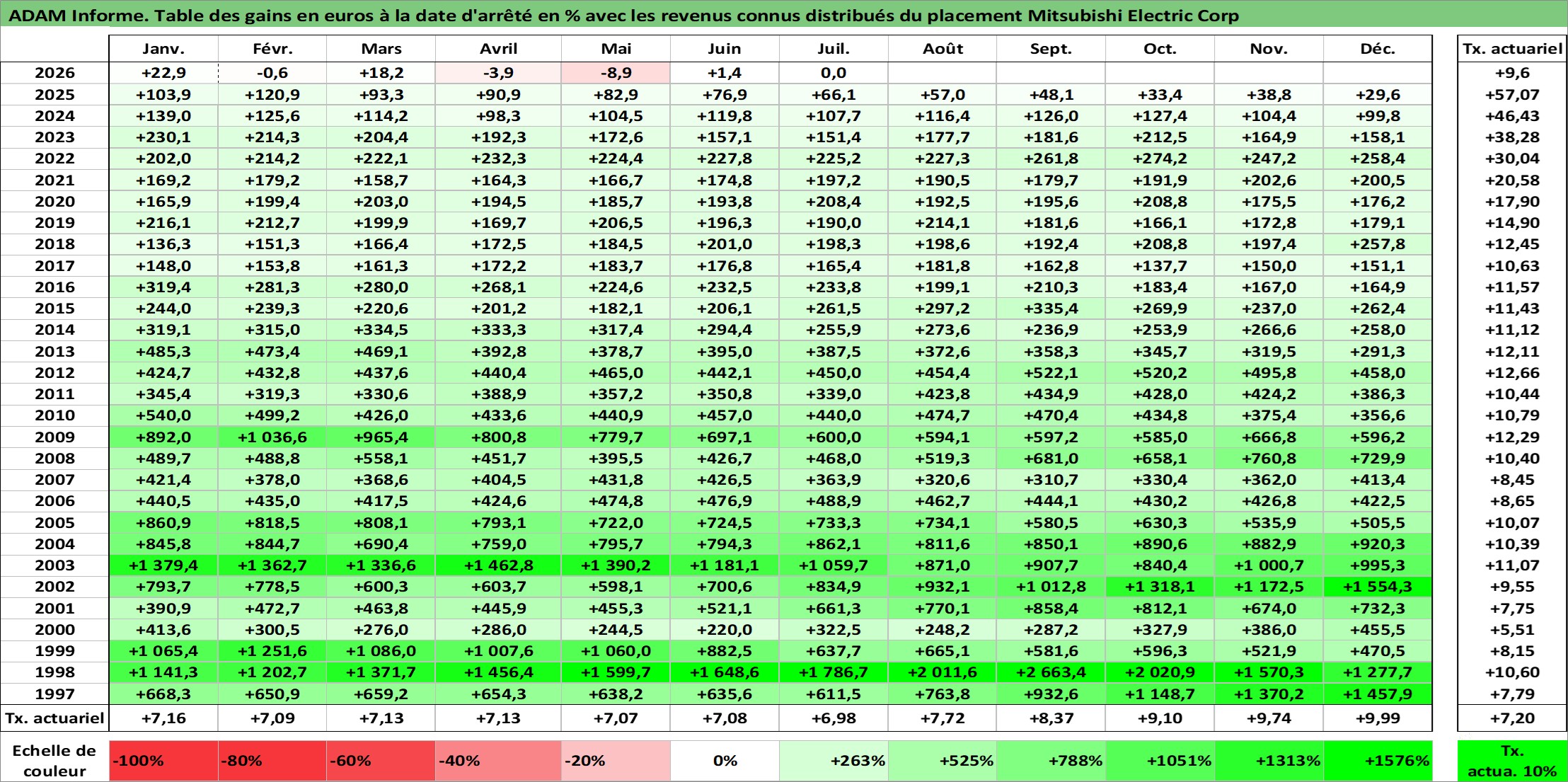Click the +1576% green color scale swatch
This screenshot has height=782, width=1568.
pyautogui.click(x=1378, y=761)
